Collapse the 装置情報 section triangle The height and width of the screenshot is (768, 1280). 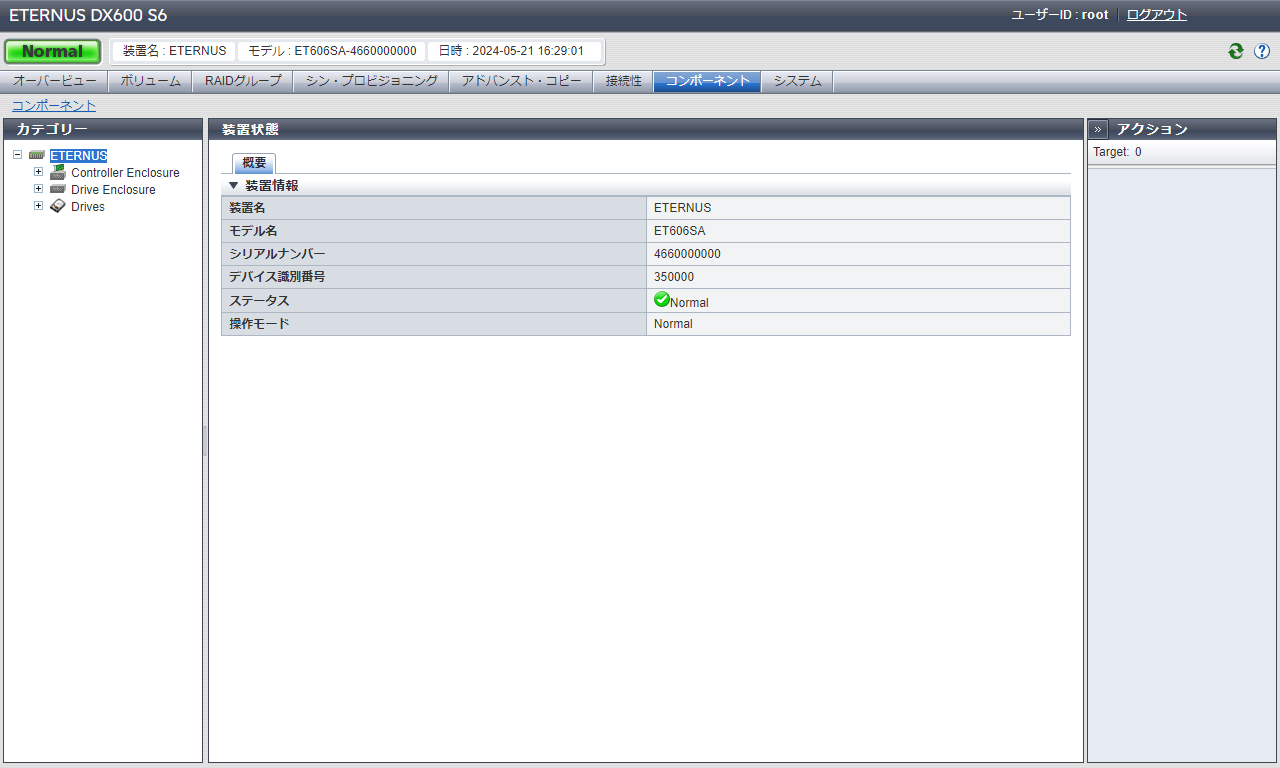click(234, 186)
